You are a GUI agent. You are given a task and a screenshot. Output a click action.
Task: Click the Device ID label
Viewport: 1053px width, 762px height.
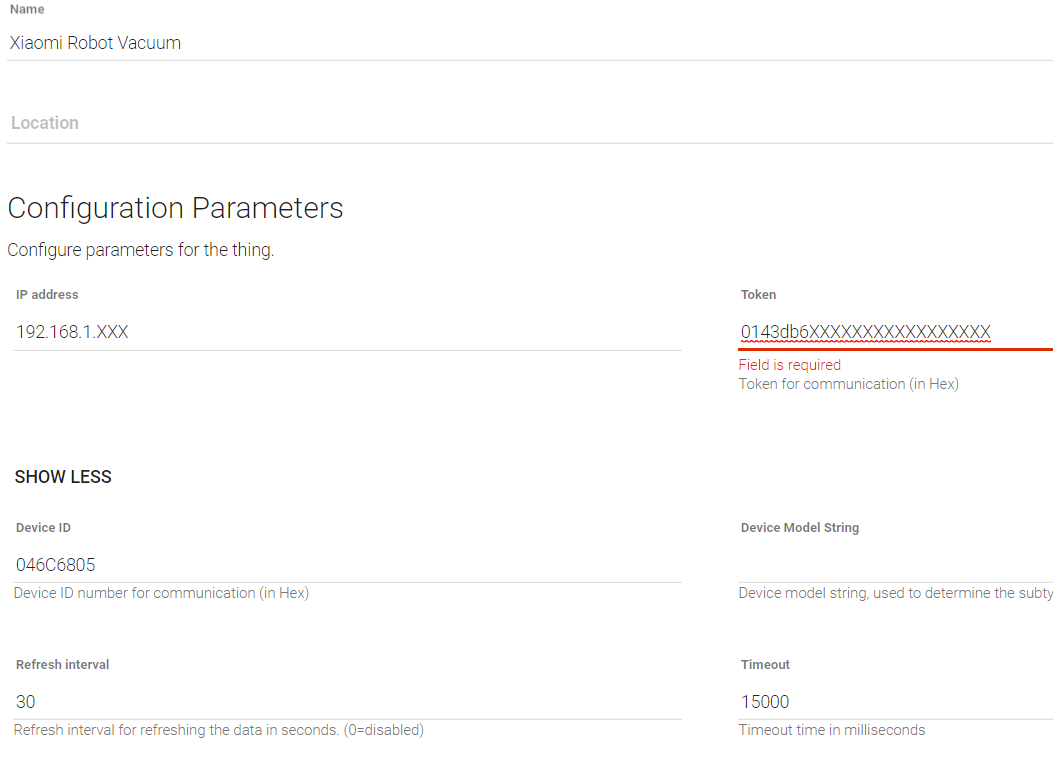click(43, 528)
